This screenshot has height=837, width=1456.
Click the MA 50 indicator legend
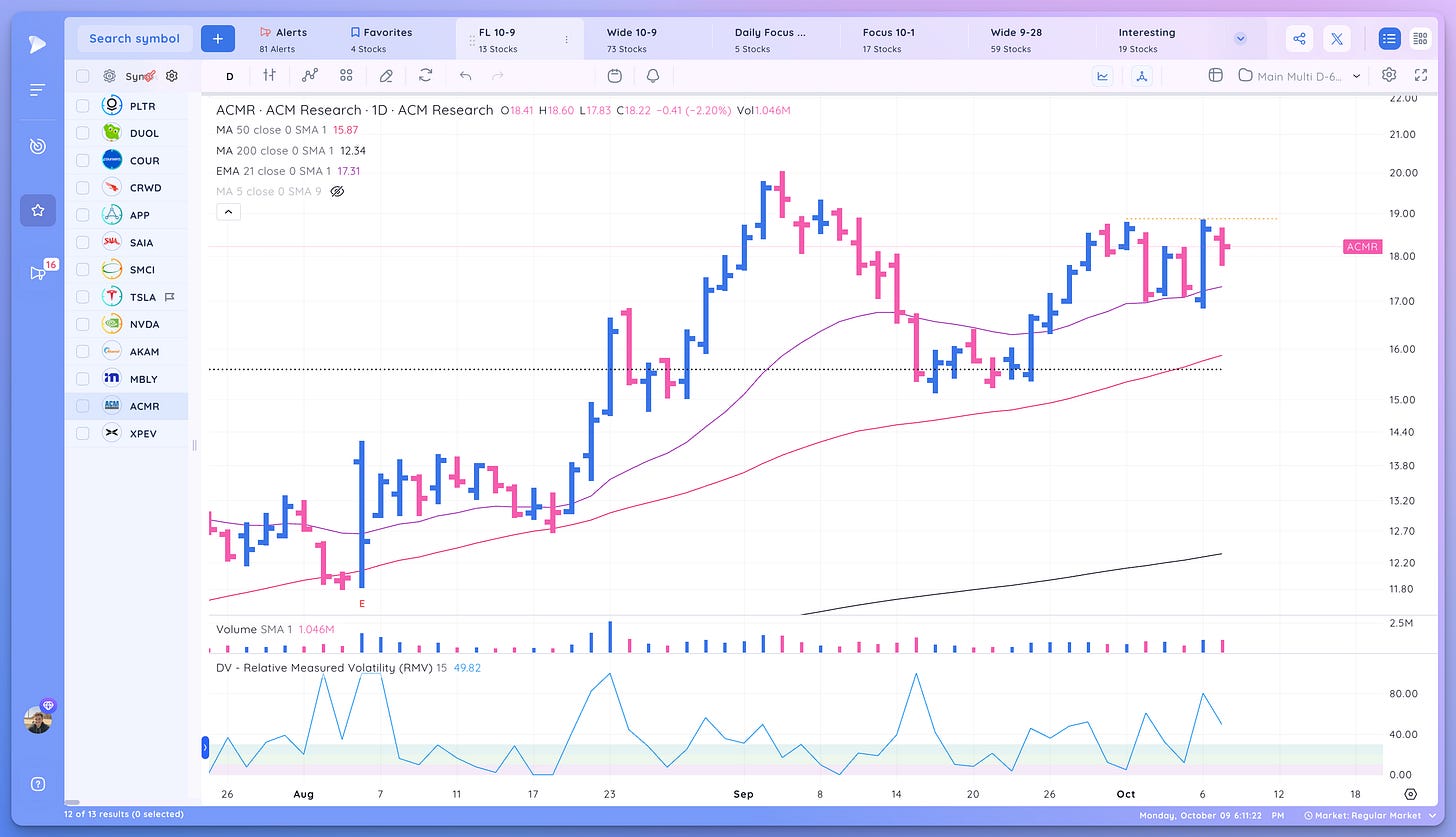pos(287,130)
